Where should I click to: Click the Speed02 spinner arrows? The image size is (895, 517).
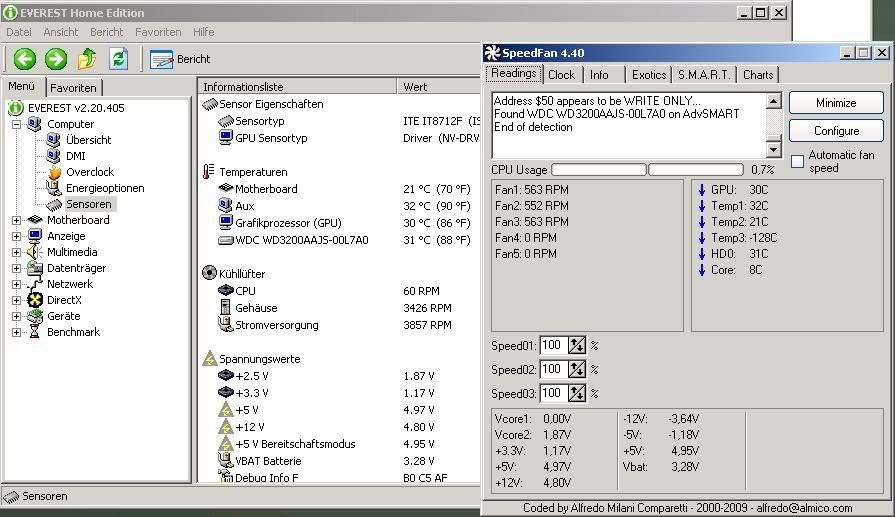coord(577,369)
